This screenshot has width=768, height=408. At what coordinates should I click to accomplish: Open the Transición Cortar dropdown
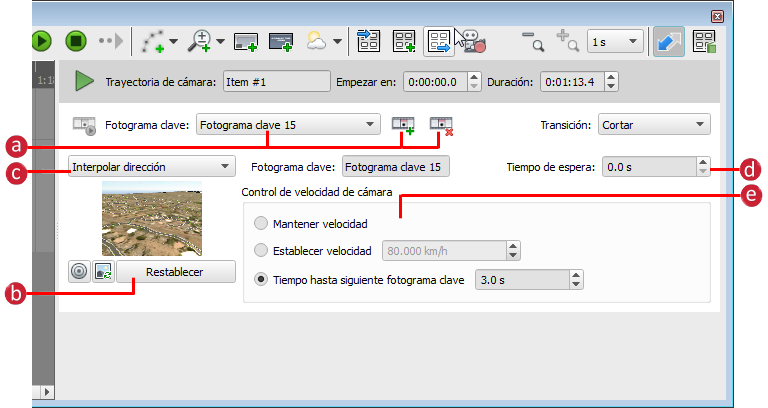(654, 125)
